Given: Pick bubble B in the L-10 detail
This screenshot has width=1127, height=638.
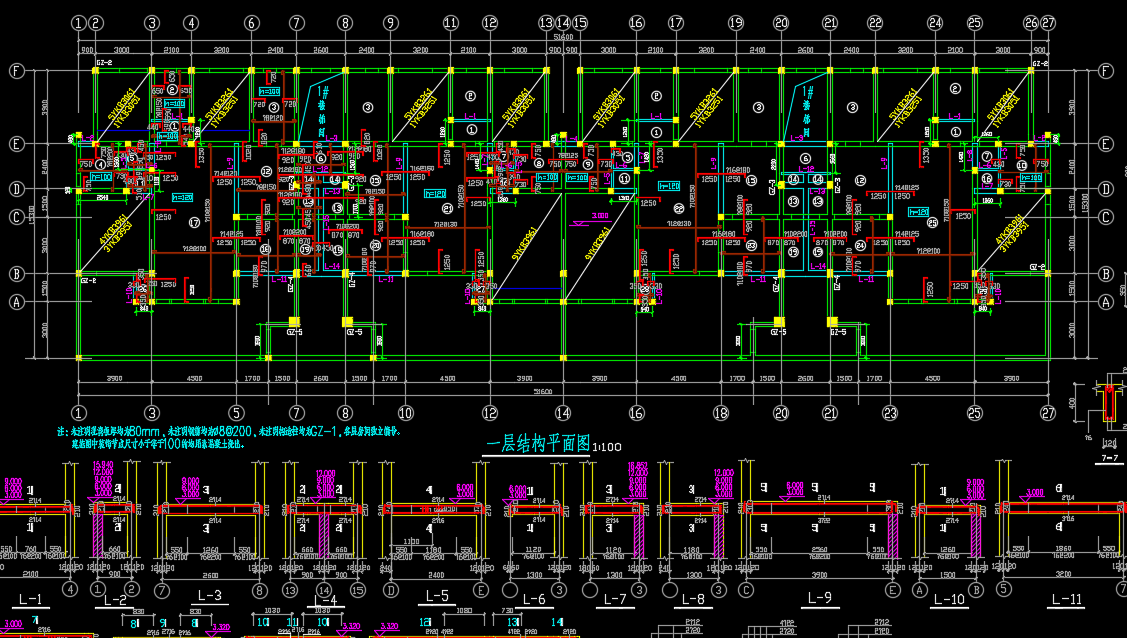Looking at the screenshot, I should pyautogui.click(x=975, y=591).
